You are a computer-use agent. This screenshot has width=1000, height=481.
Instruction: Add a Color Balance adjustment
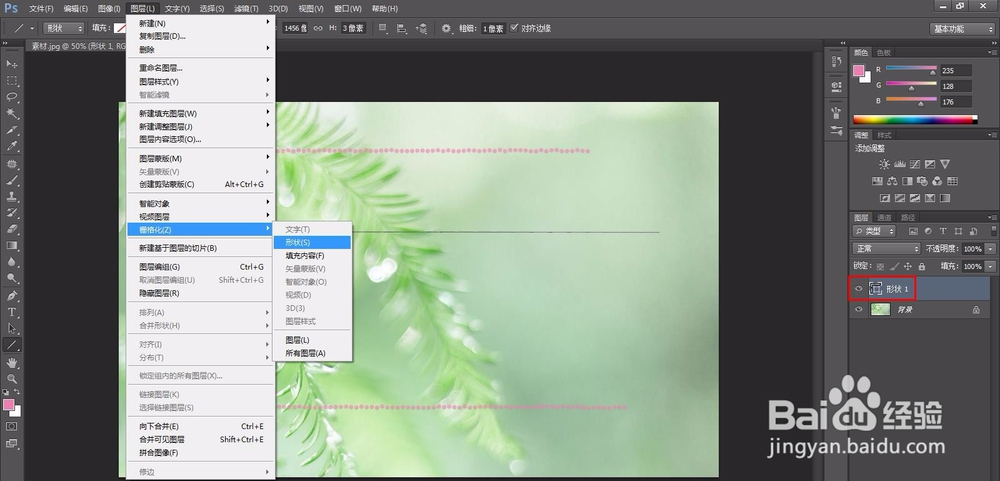point(892,181)
